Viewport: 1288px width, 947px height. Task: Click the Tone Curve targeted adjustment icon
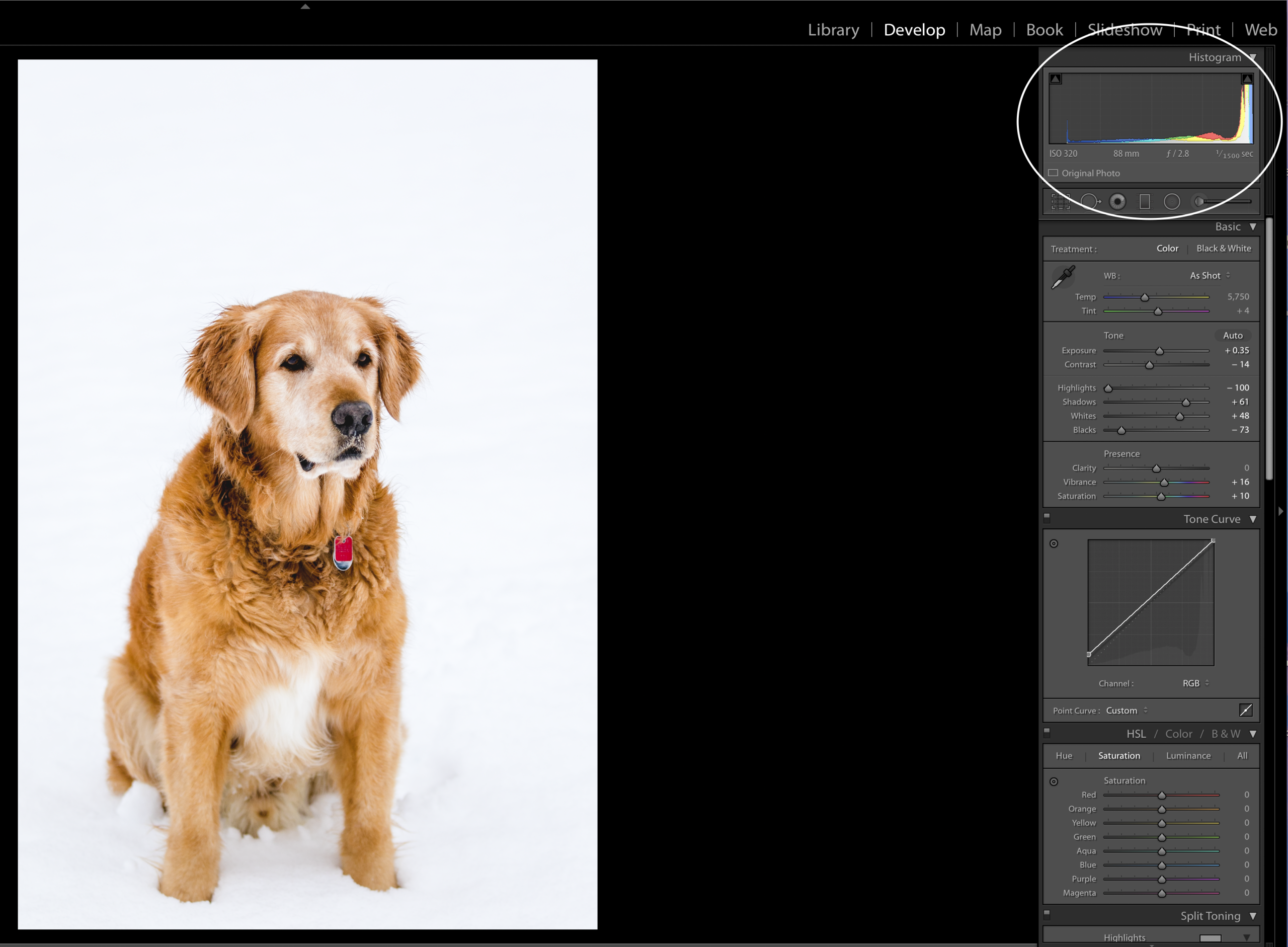1054,543
